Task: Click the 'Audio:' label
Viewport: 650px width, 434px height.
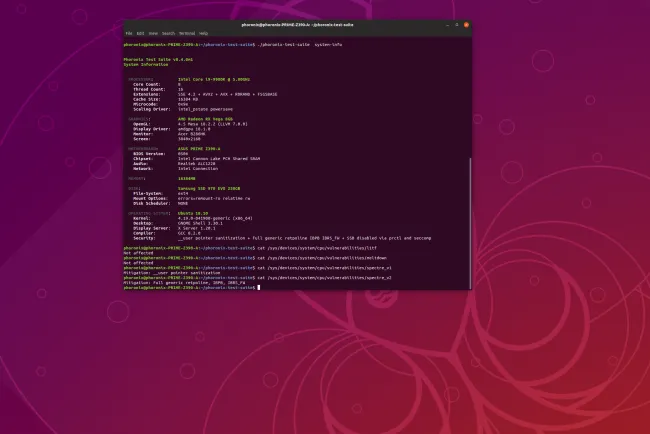Action: pos(140,164)
